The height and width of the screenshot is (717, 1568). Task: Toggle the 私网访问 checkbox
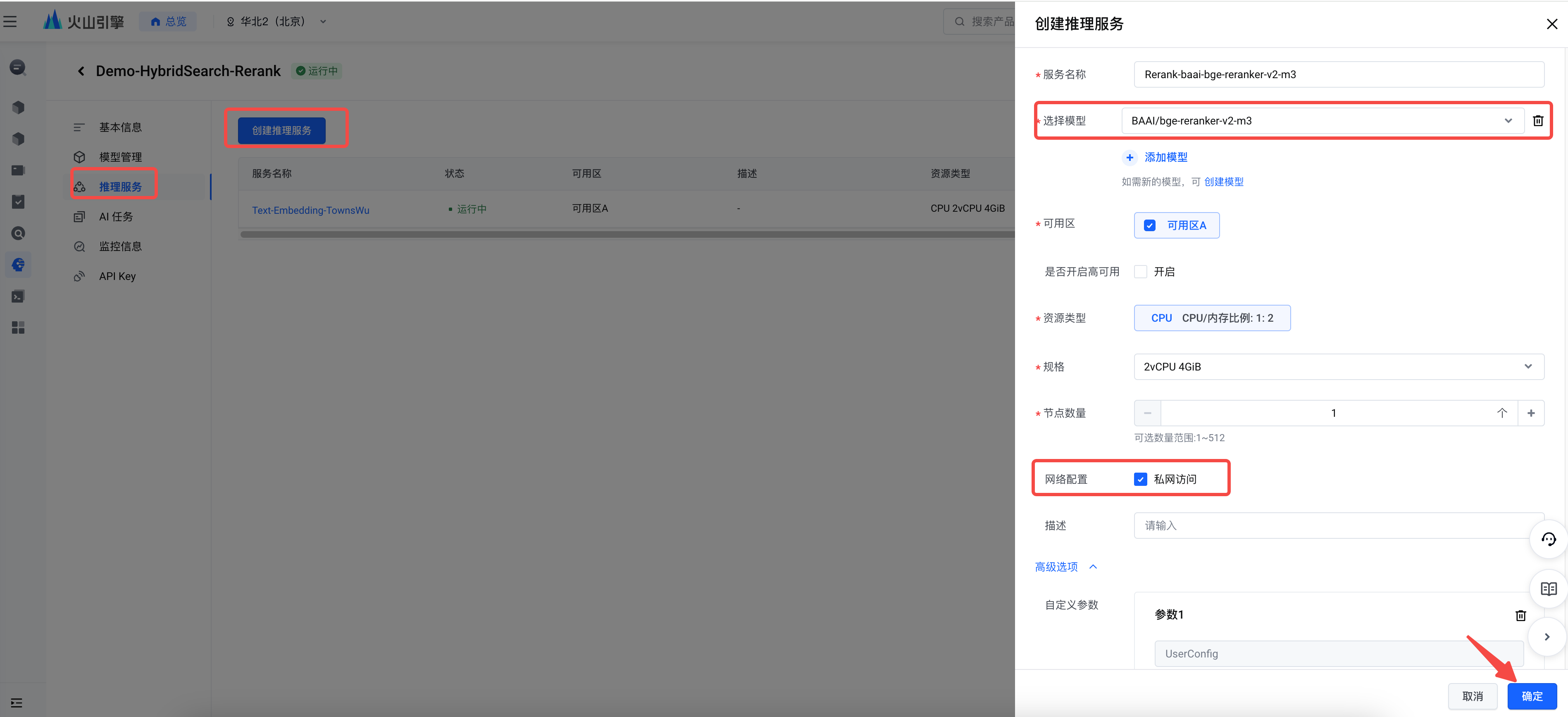[x=1141, y=479]
